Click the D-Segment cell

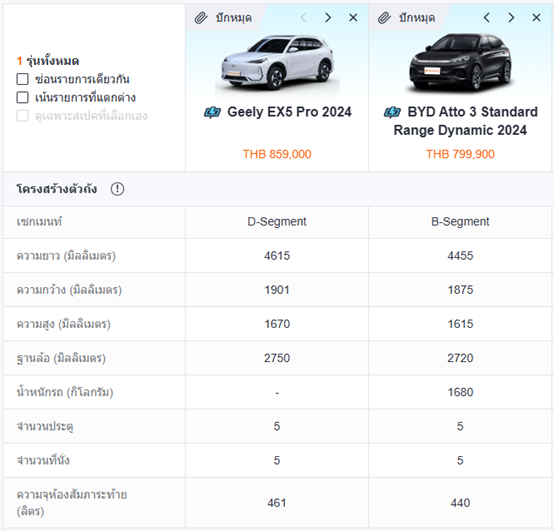point(277,222)
